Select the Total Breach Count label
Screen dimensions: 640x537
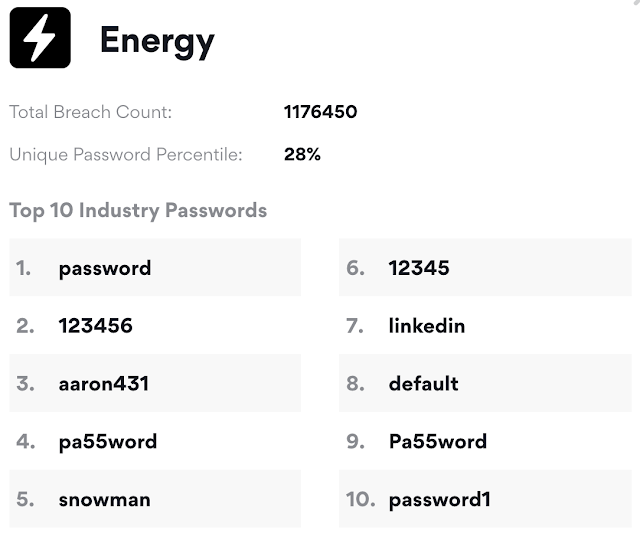point(91,112)
